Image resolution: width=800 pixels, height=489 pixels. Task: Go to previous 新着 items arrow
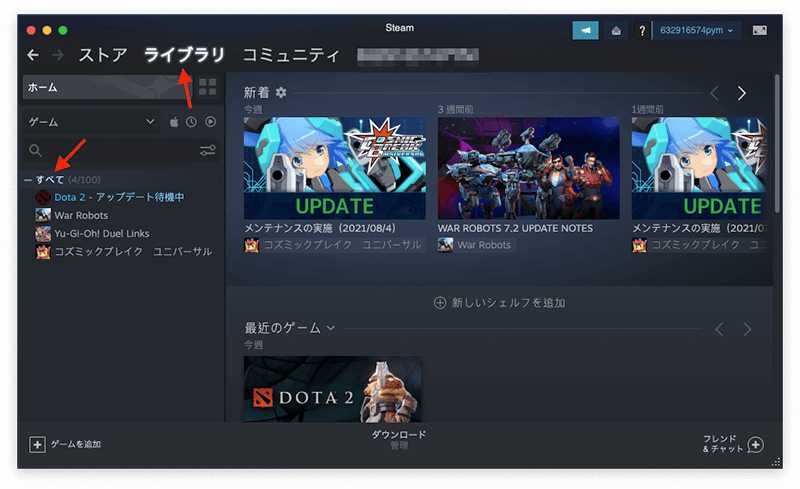(714, 93)
